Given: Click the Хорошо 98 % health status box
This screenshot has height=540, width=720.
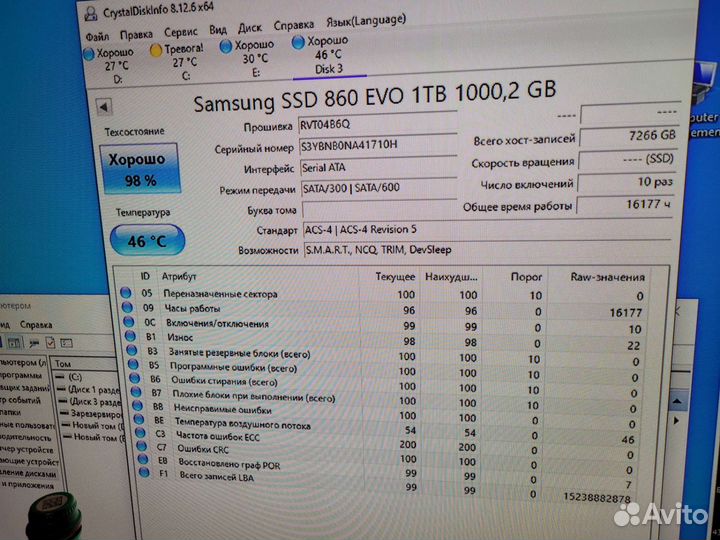Looking at the screenshot, I should coord(140,169).
